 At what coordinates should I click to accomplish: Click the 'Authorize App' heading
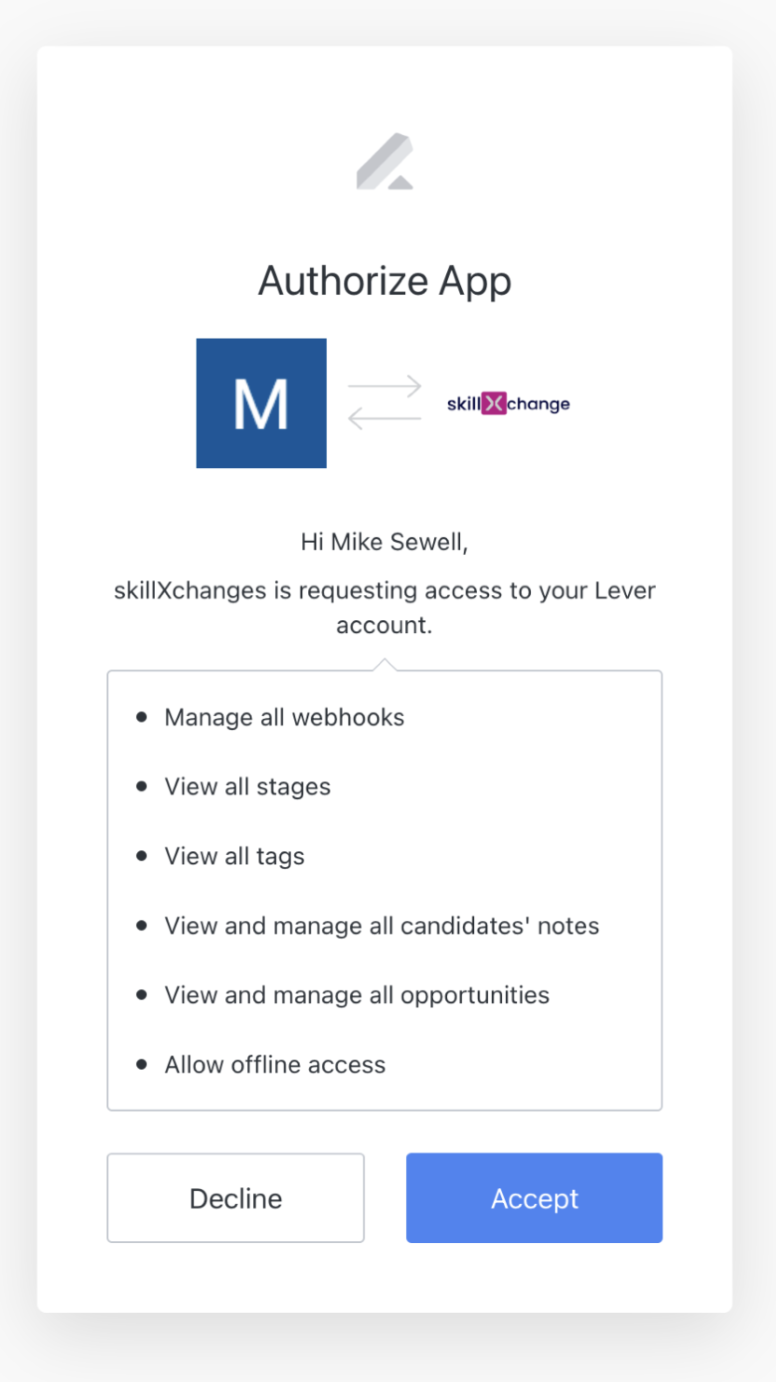(385, 281)
